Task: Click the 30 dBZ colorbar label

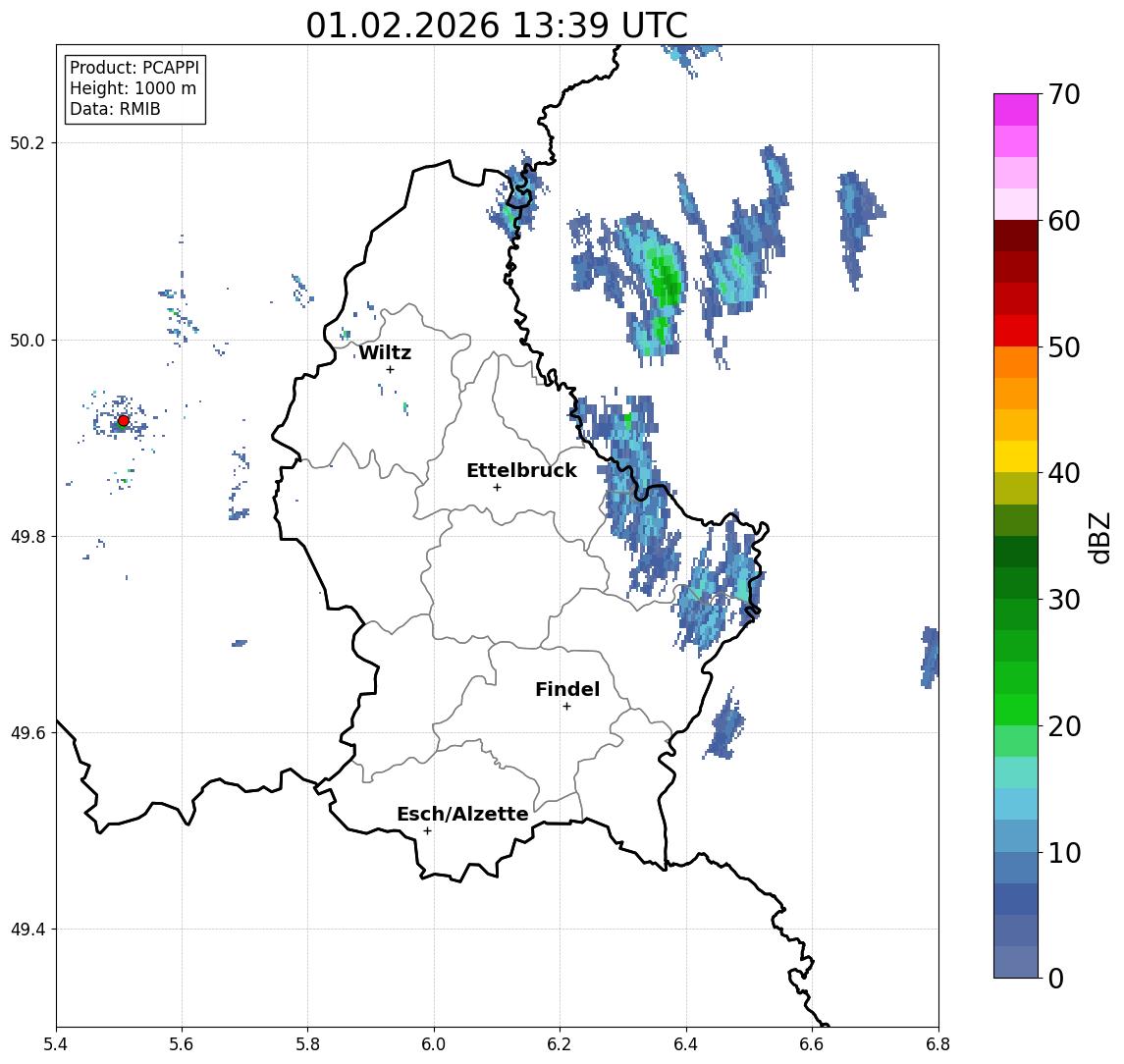Action: [x=1064, y=600]
